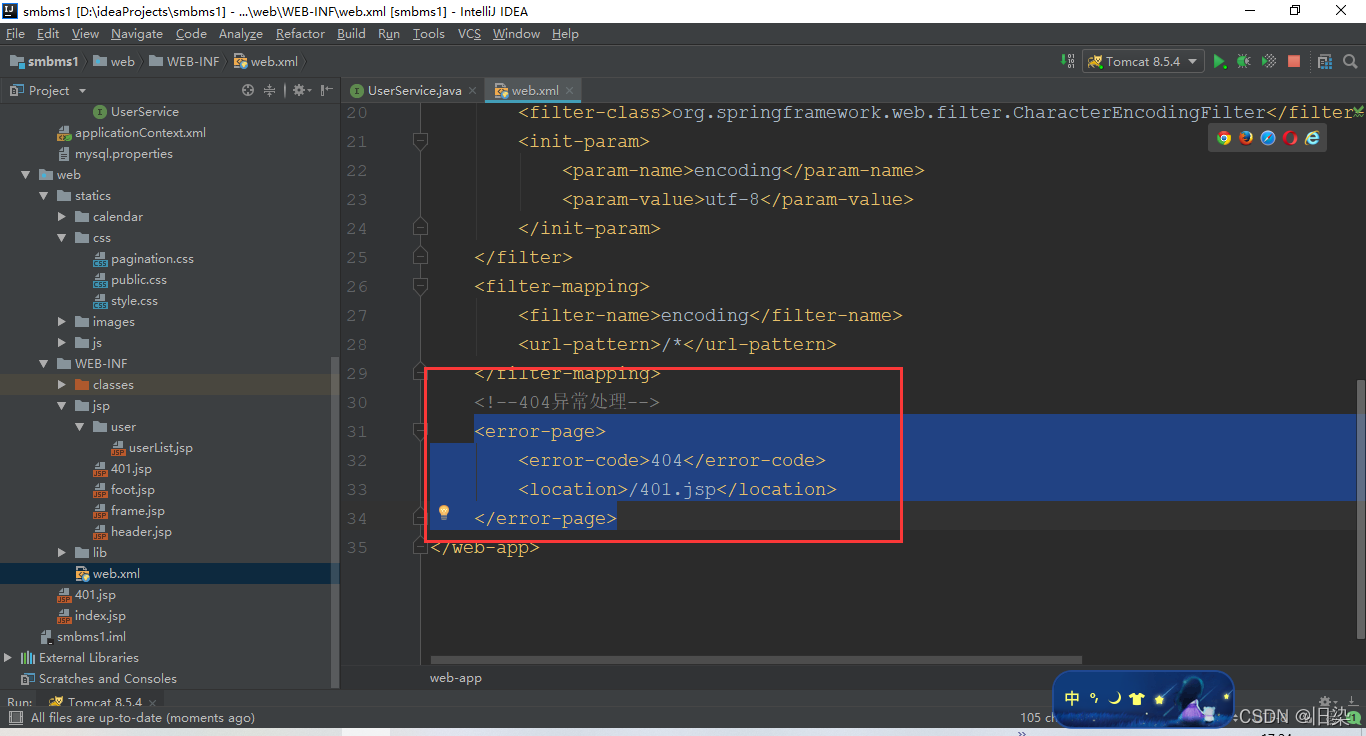Click the red Stop button

pyautogui.click(x=1294, y=61)
